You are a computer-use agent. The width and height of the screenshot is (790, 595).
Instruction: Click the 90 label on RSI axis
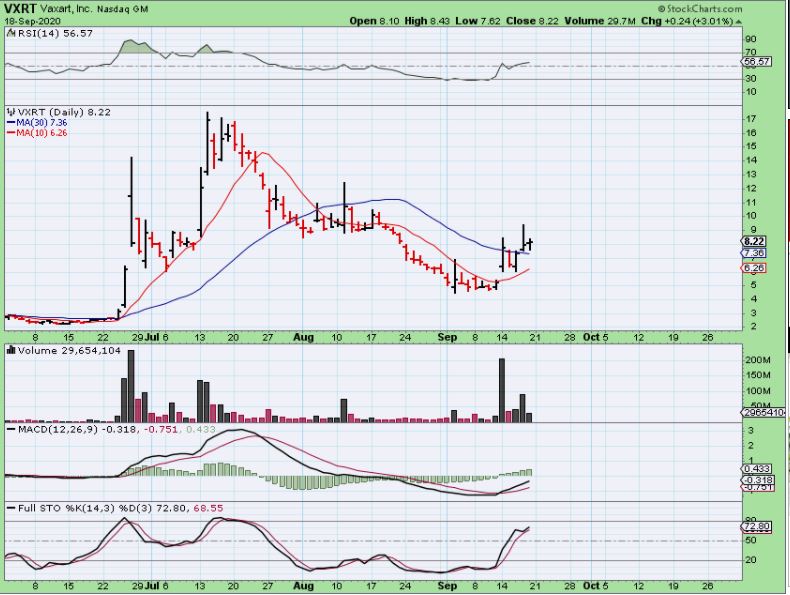pyautogui.click(x=751, y=39)
